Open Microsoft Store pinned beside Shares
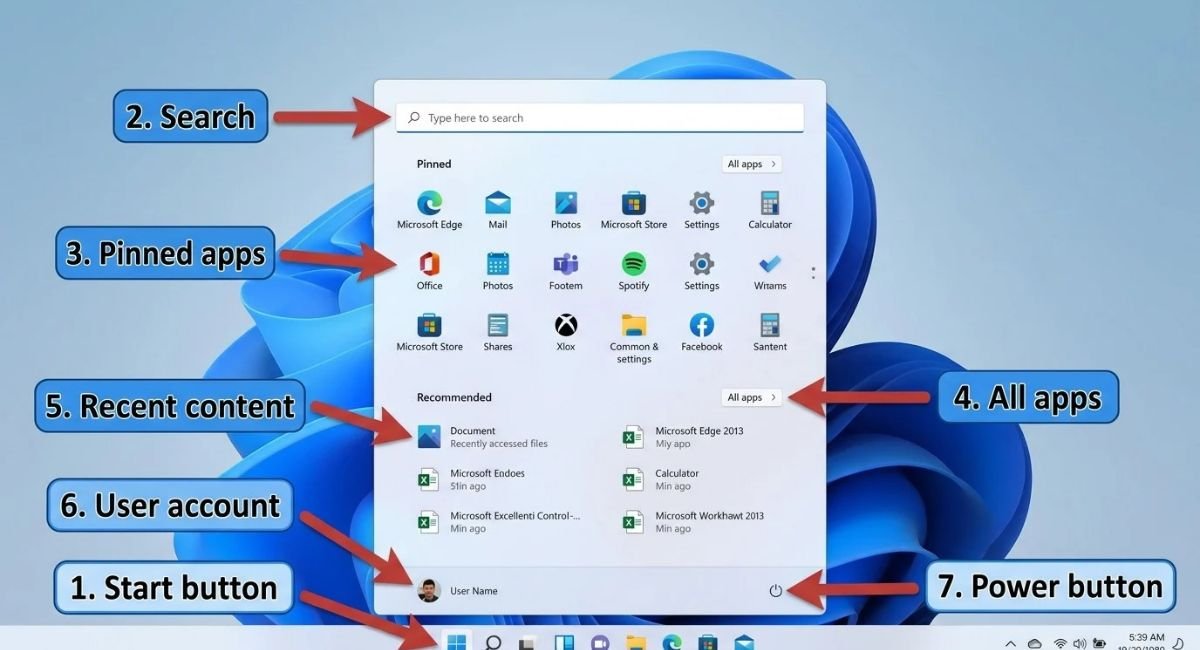Viewport: 1200px width, 650px height. pos(429,333)
